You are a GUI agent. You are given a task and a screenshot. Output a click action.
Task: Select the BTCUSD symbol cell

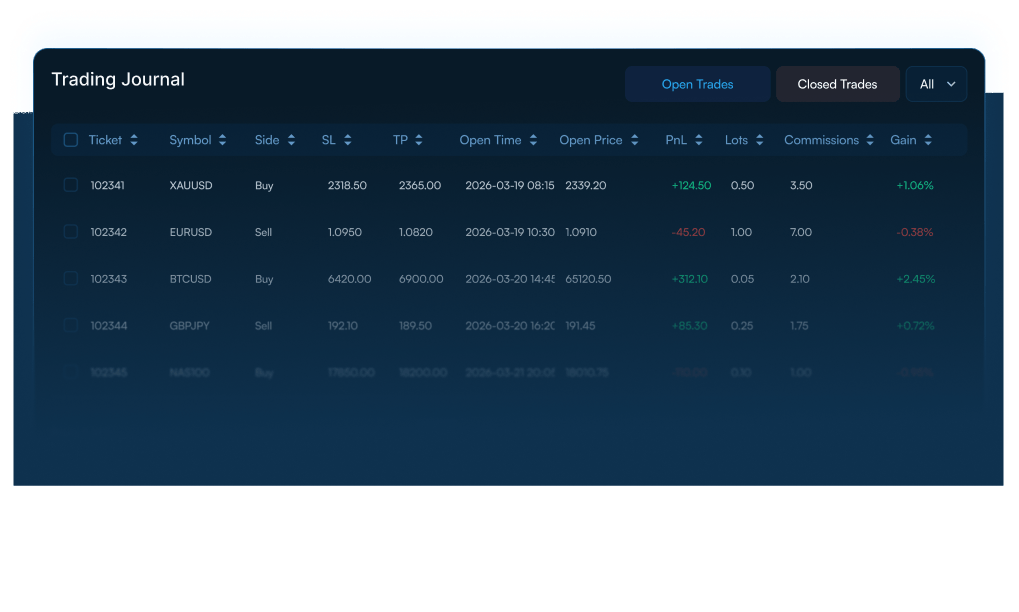coord(190,279)
